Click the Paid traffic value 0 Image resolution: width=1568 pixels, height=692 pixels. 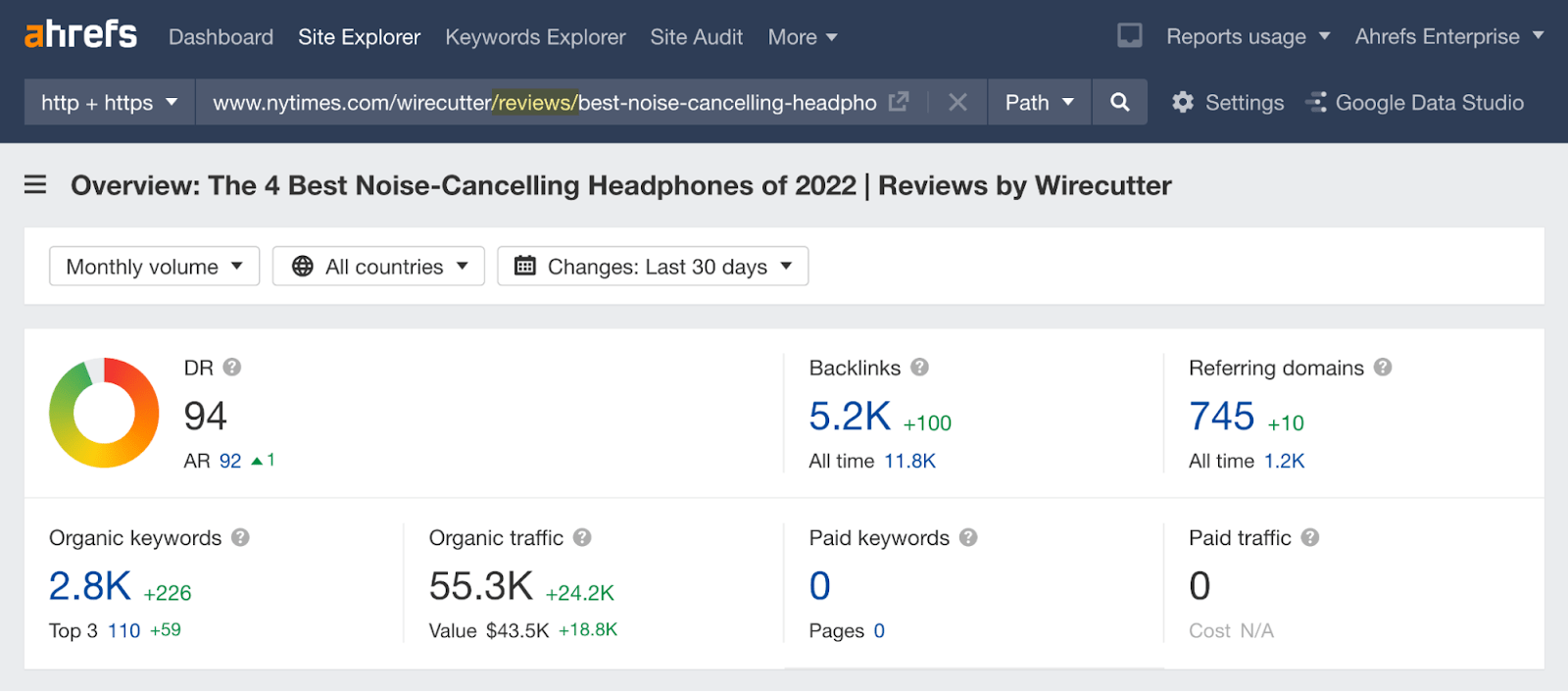(x=1200, y=586)
